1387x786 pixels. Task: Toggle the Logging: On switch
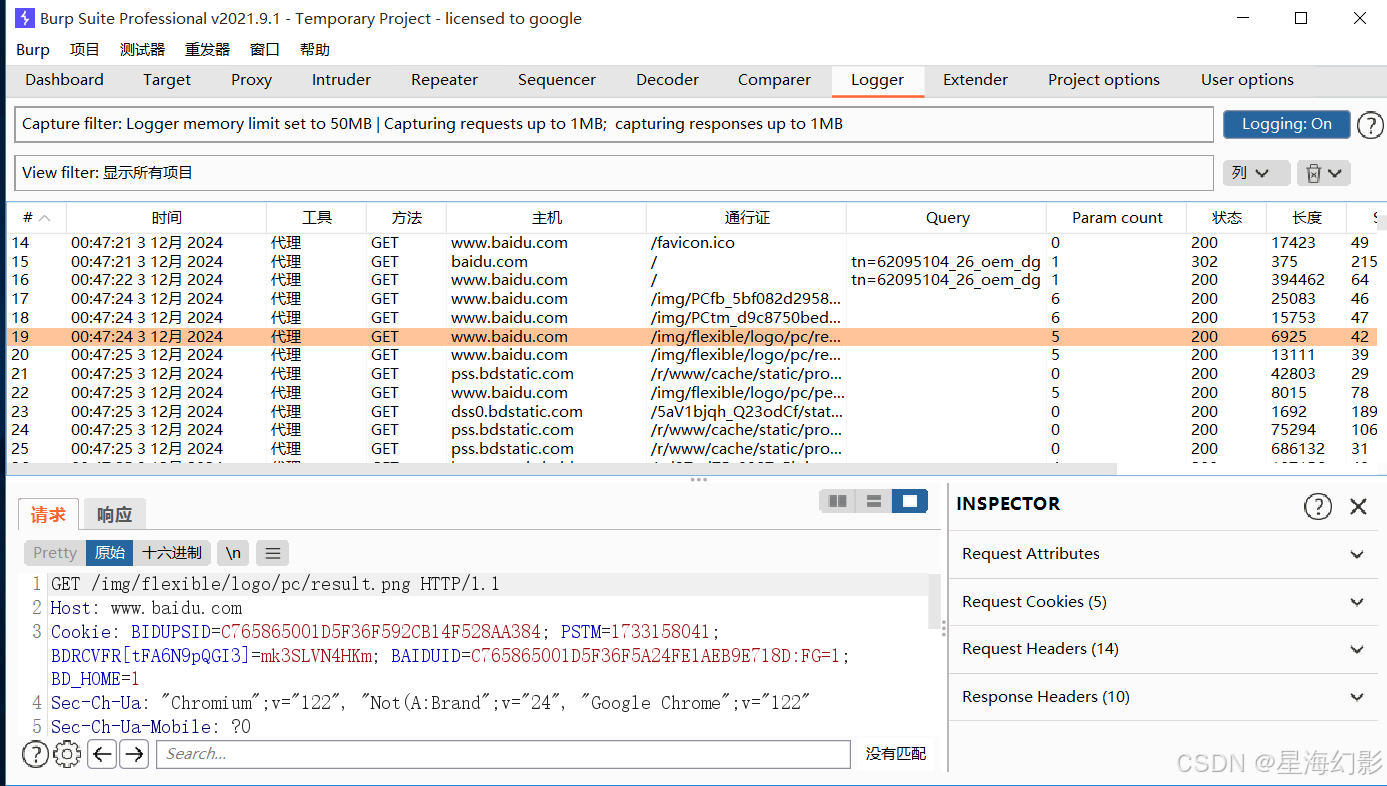[1286, 124]
